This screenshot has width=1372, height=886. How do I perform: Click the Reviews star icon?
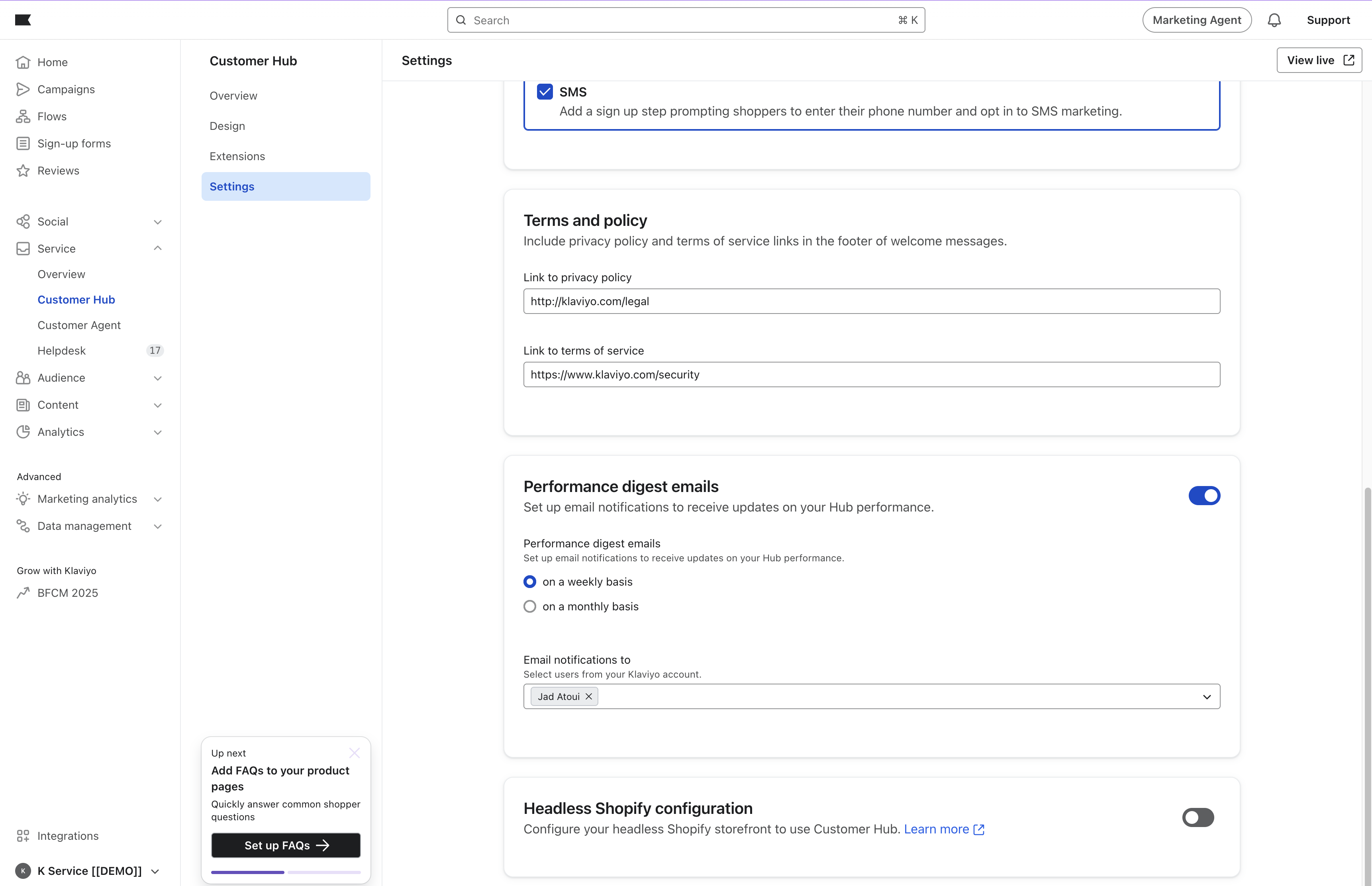click(23, 170)
